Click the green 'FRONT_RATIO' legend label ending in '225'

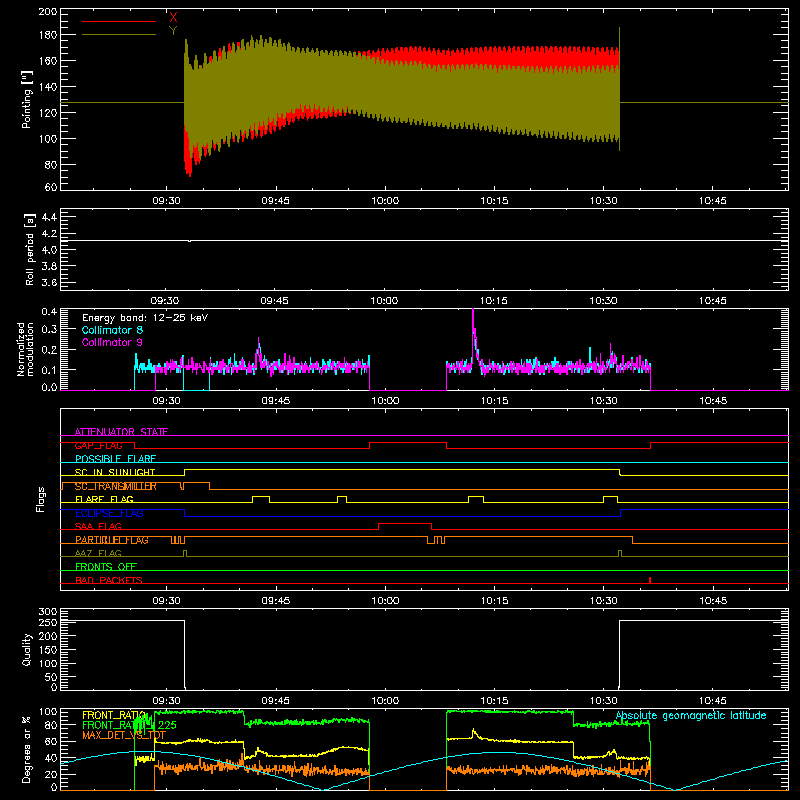[x=129, y=725]
